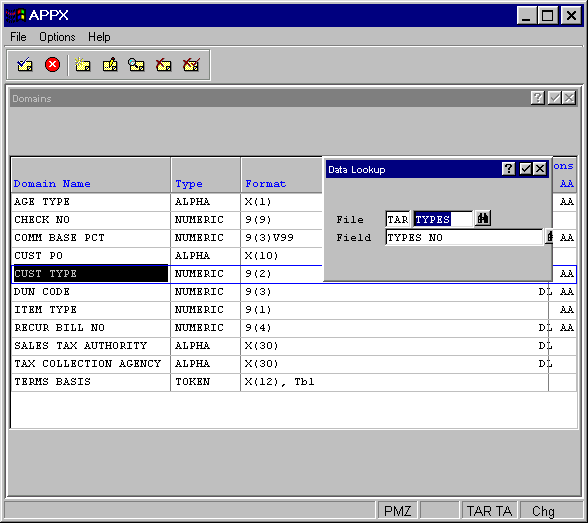Click the TYPES NO field input

coord(464,237)
